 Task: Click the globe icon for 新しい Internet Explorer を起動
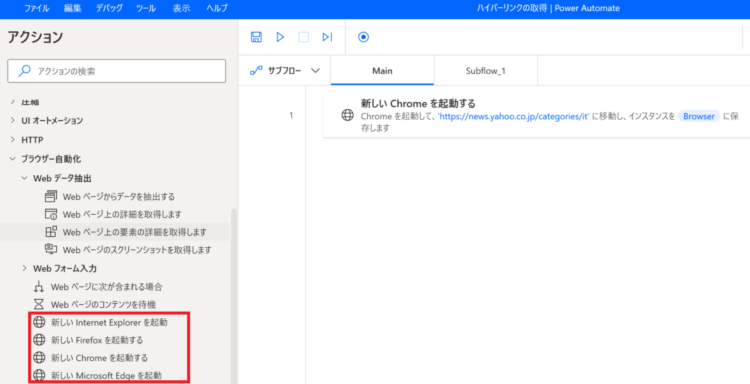pos(39,322)
